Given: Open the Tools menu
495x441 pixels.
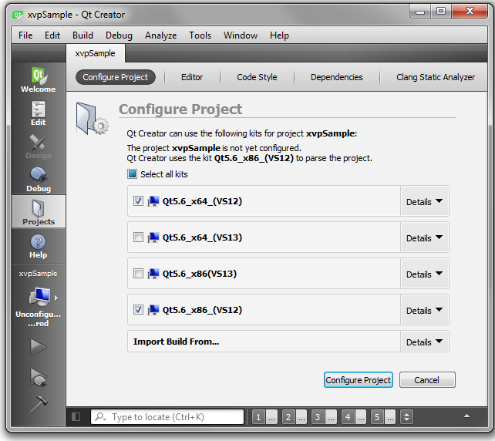Looking at the screenshot, I should 200,35.
